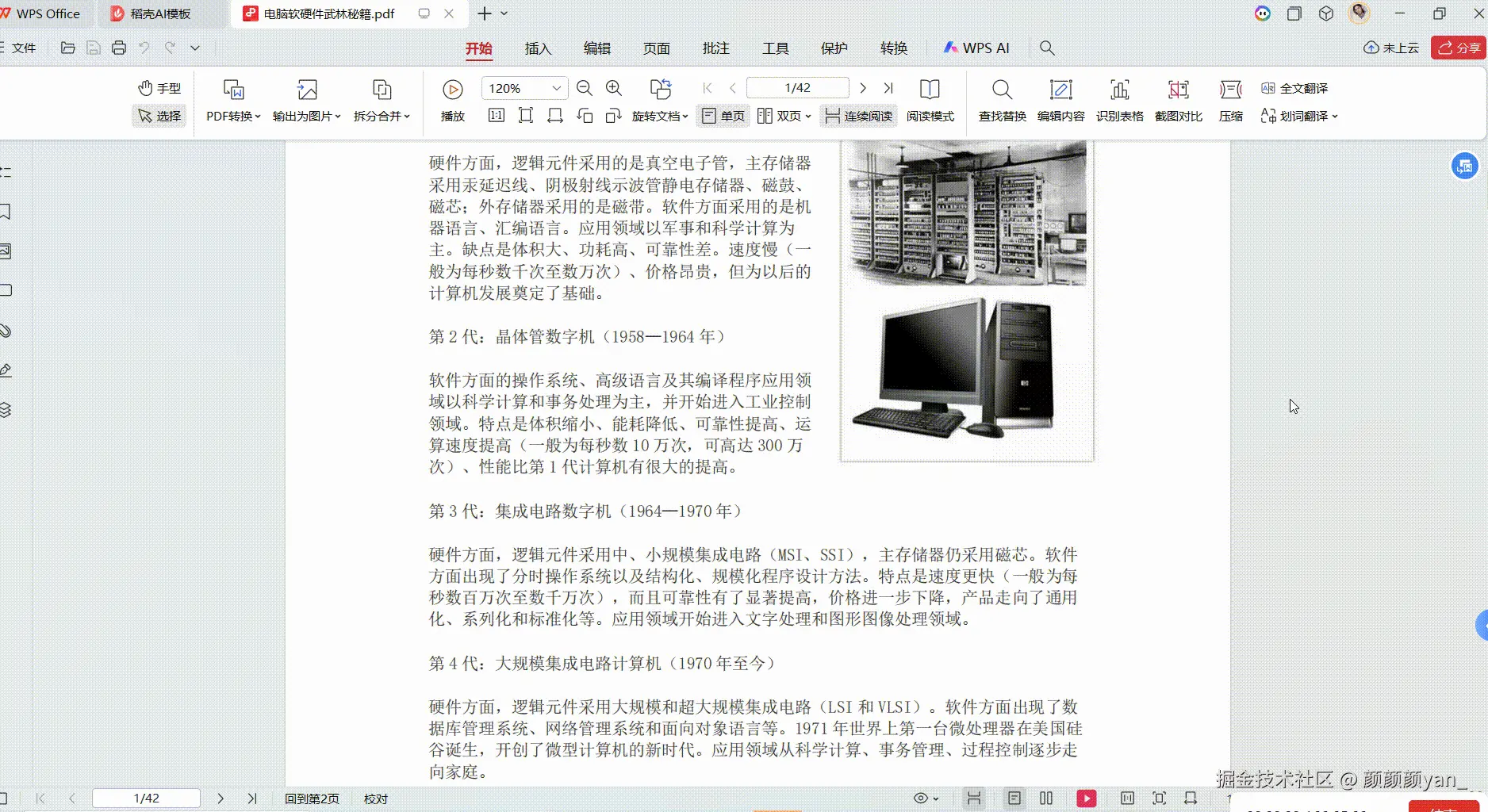Image resolution: width=1488 pixels, height=812 pixels.
Task: Open Screenshot Compare (截图对比)
Action: pos(1178,101)
